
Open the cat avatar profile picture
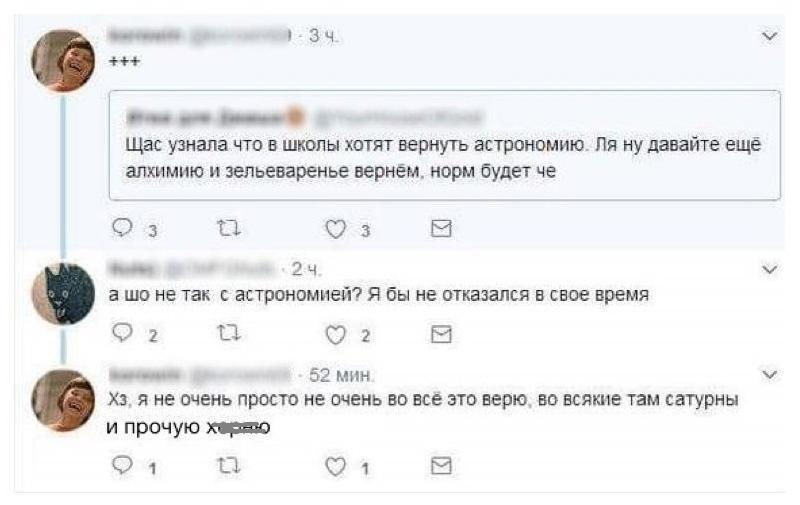click(x=62, y=293)
